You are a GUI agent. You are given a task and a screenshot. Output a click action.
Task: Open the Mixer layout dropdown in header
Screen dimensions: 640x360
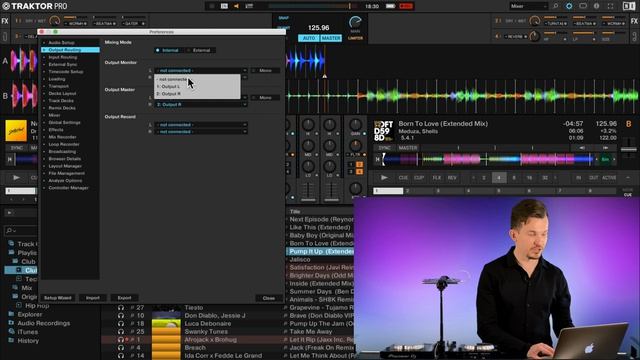528,6
